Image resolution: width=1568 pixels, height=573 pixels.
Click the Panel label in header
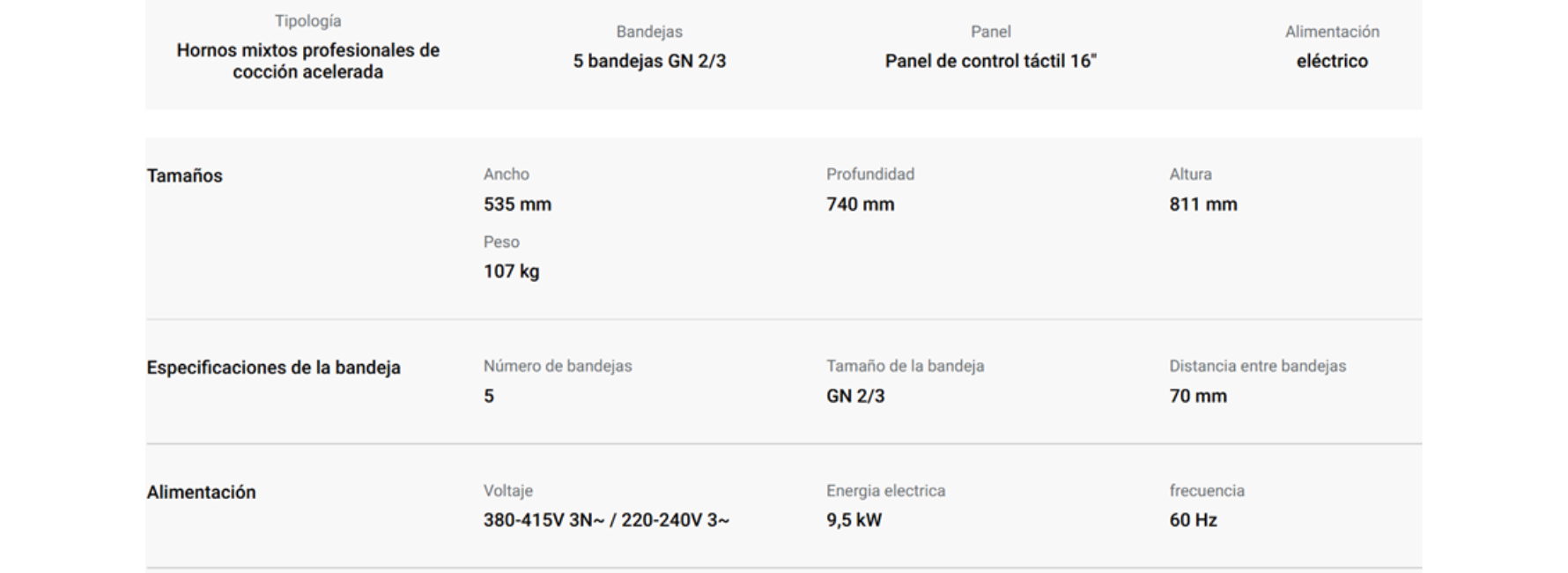pos(990,32)
